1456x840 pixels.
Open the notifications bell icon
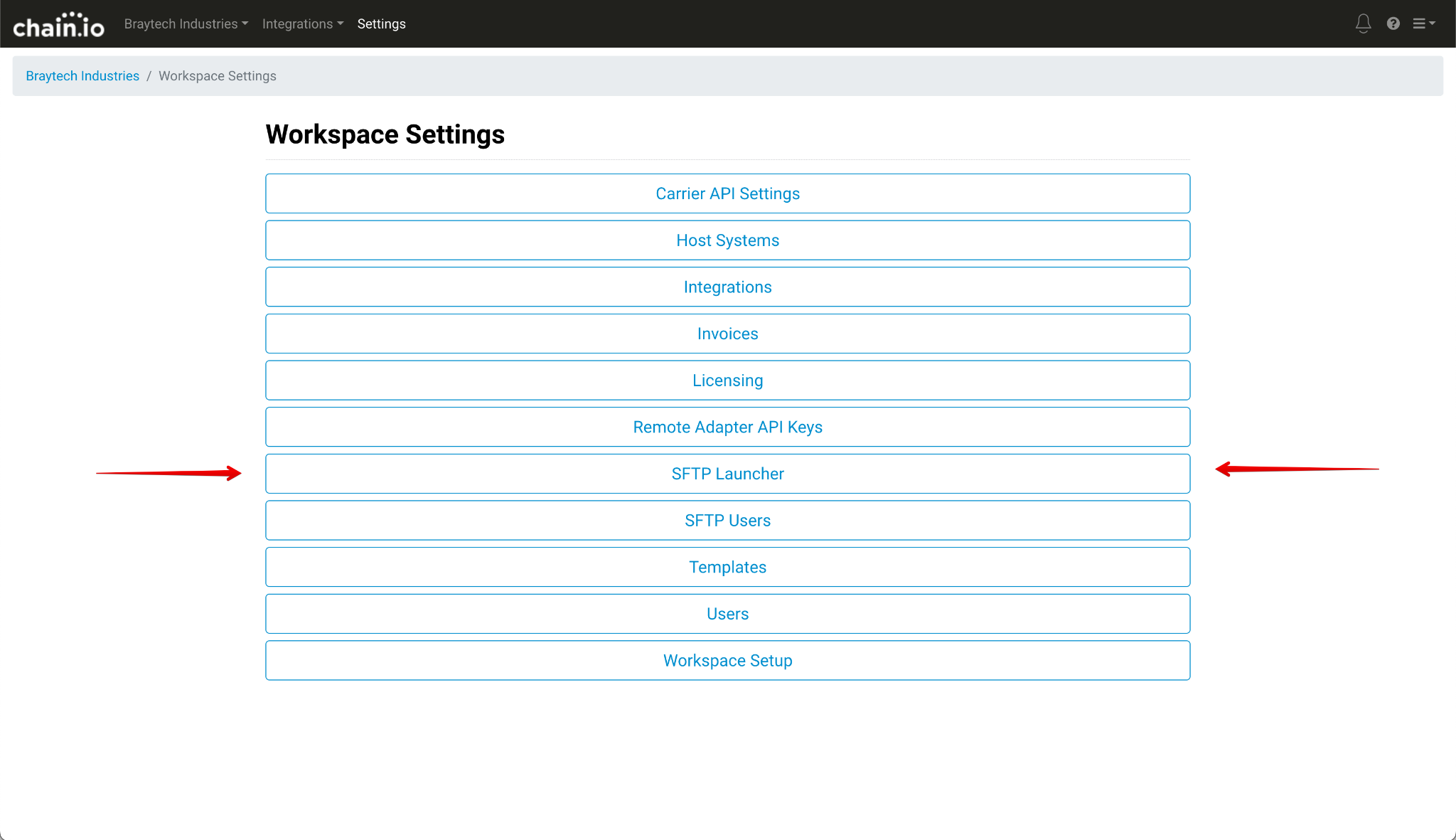point(1363,23)
